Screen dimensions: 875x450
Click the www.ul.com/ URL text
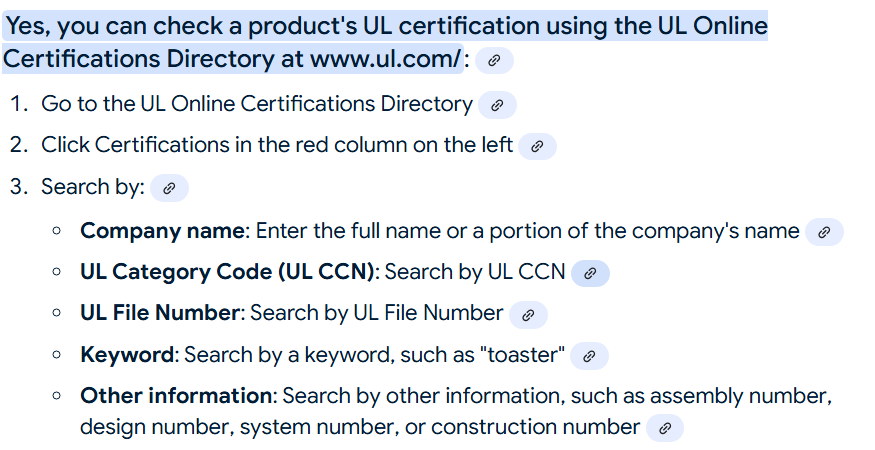(385, 59)
